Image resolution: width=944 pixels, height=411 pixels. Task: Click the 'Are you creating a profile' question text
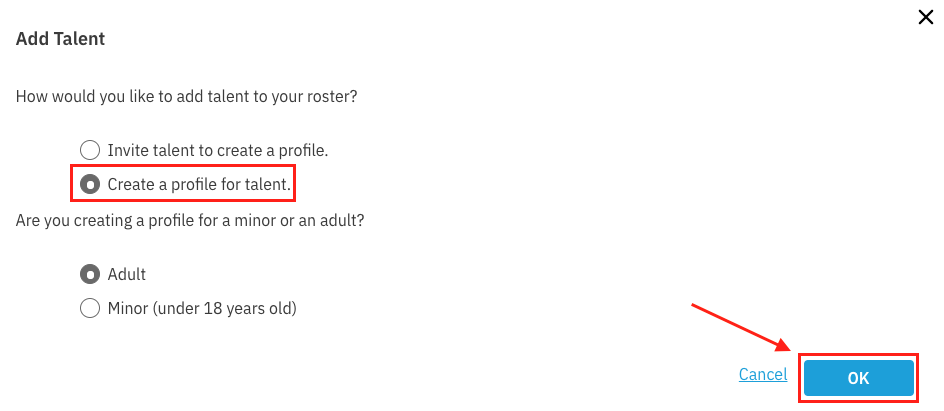click(190, 219)
